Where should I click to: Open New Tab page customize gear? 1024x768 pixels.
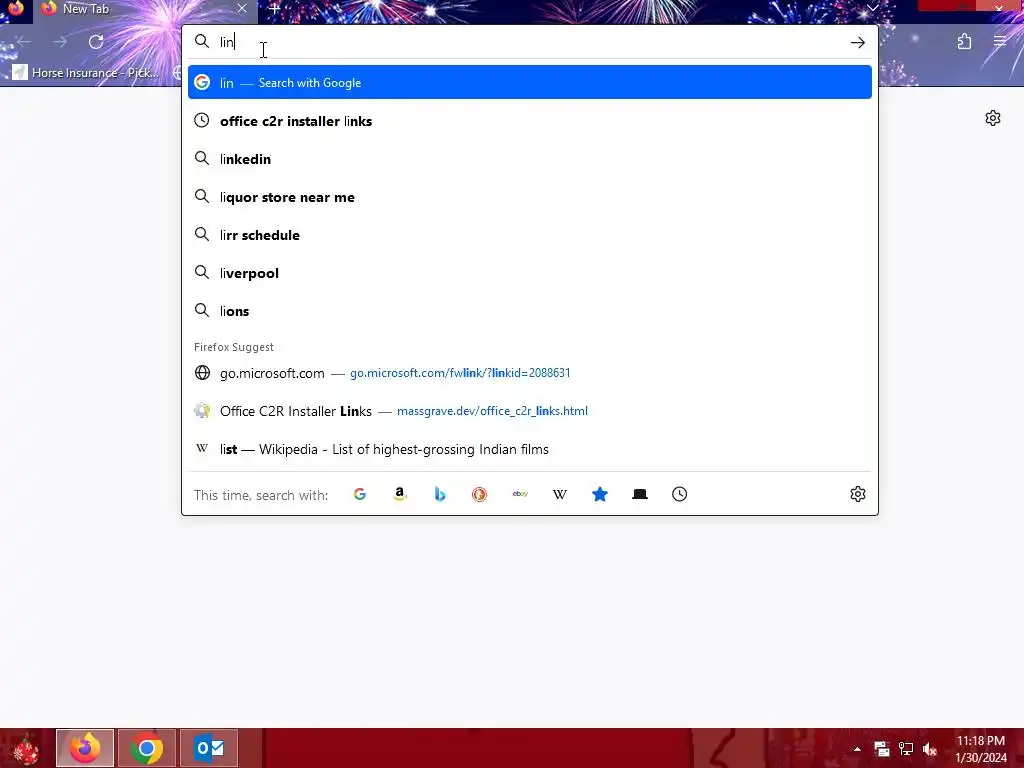tap(993, 118)
